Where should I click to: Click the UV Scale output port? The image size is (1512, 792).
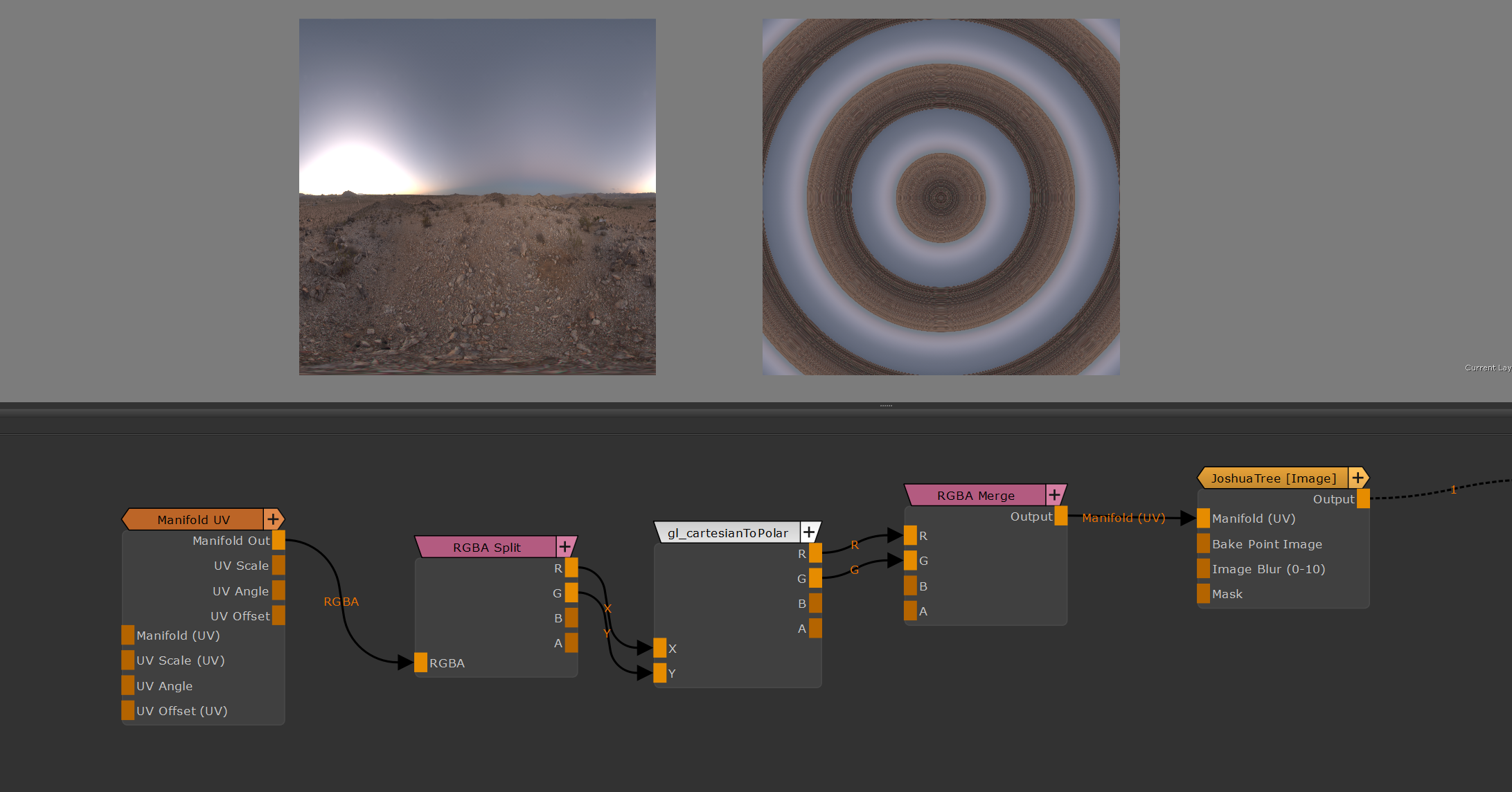(x=278, y=565)
